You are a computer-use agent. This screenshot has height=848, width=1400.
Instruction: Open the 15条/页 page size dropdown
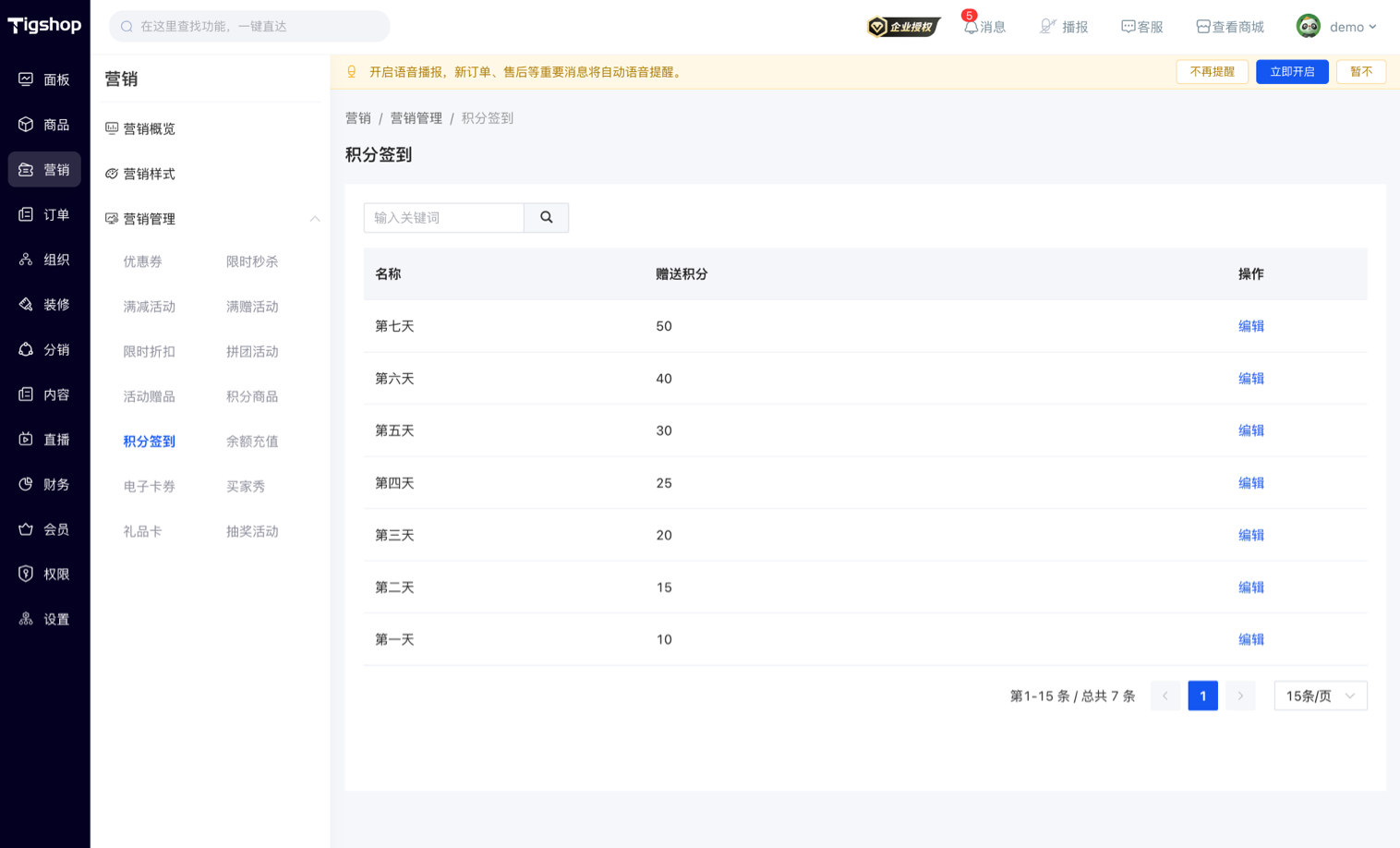(x=1321, y=696)
